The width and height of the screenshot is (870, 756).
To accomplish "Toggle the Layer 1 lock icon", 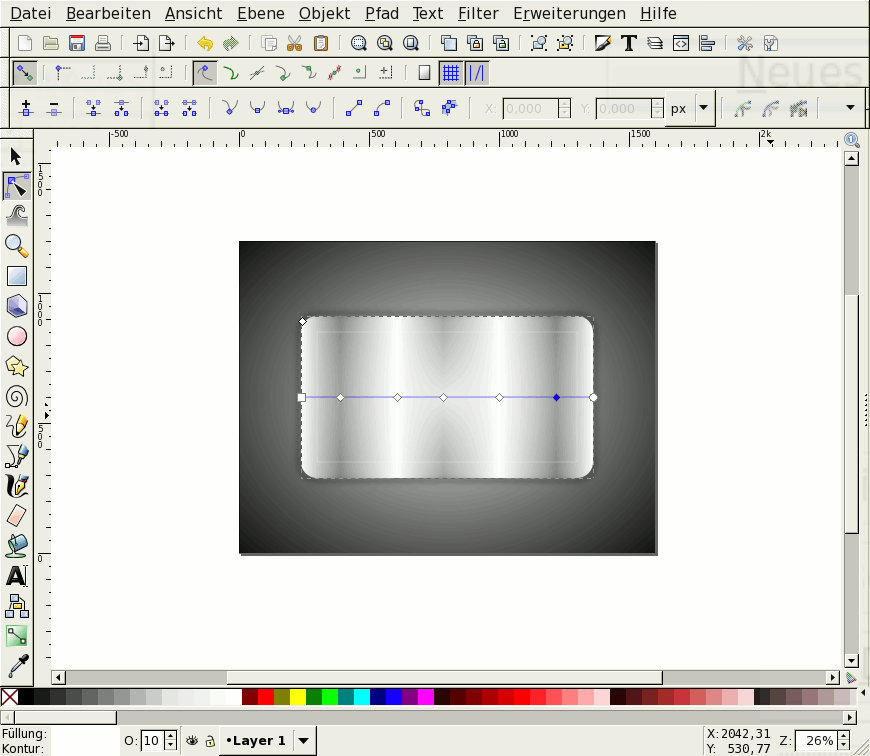I will (x=209, y=741).
